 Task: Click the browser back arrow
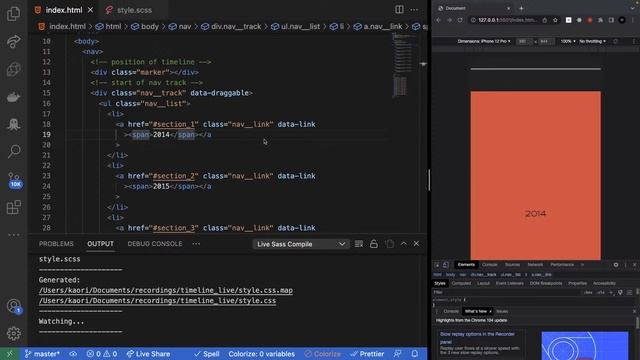tap(439, 20)
